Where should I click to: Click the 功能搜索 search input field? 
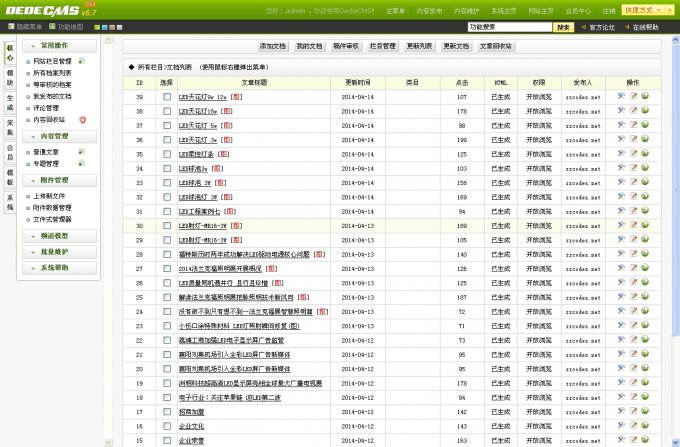(510, 27)
